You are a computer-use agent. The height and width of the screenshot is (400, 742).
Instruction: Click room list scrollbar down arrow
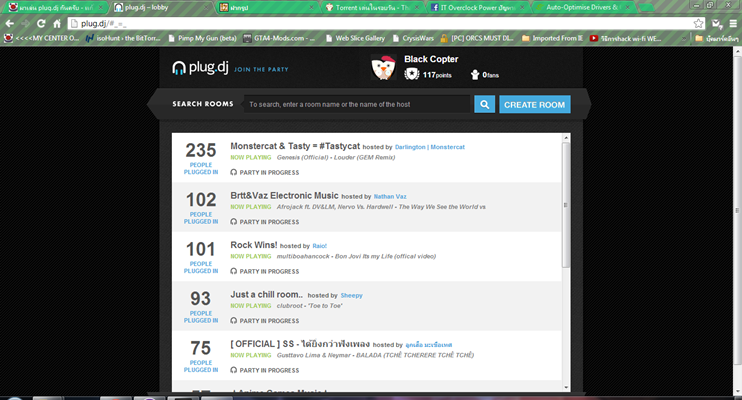(565, 387)
